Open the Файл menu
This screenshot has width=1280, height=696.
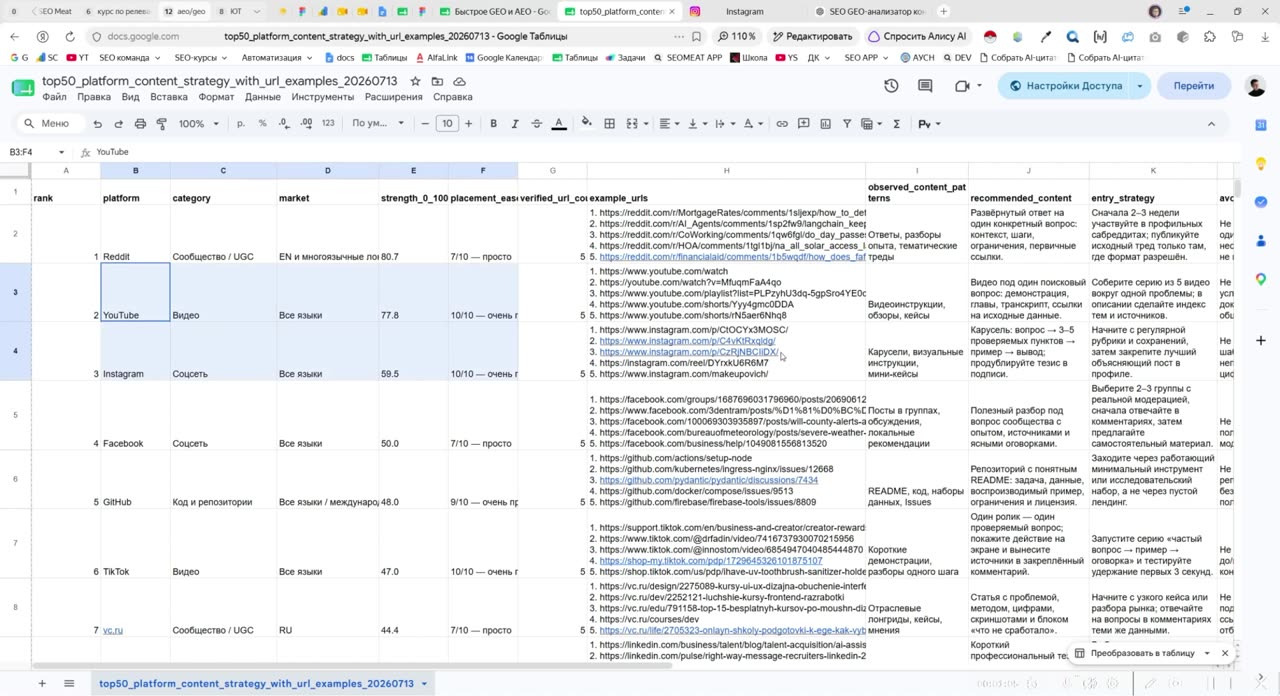pyautogui.click(x=54, y=97)
